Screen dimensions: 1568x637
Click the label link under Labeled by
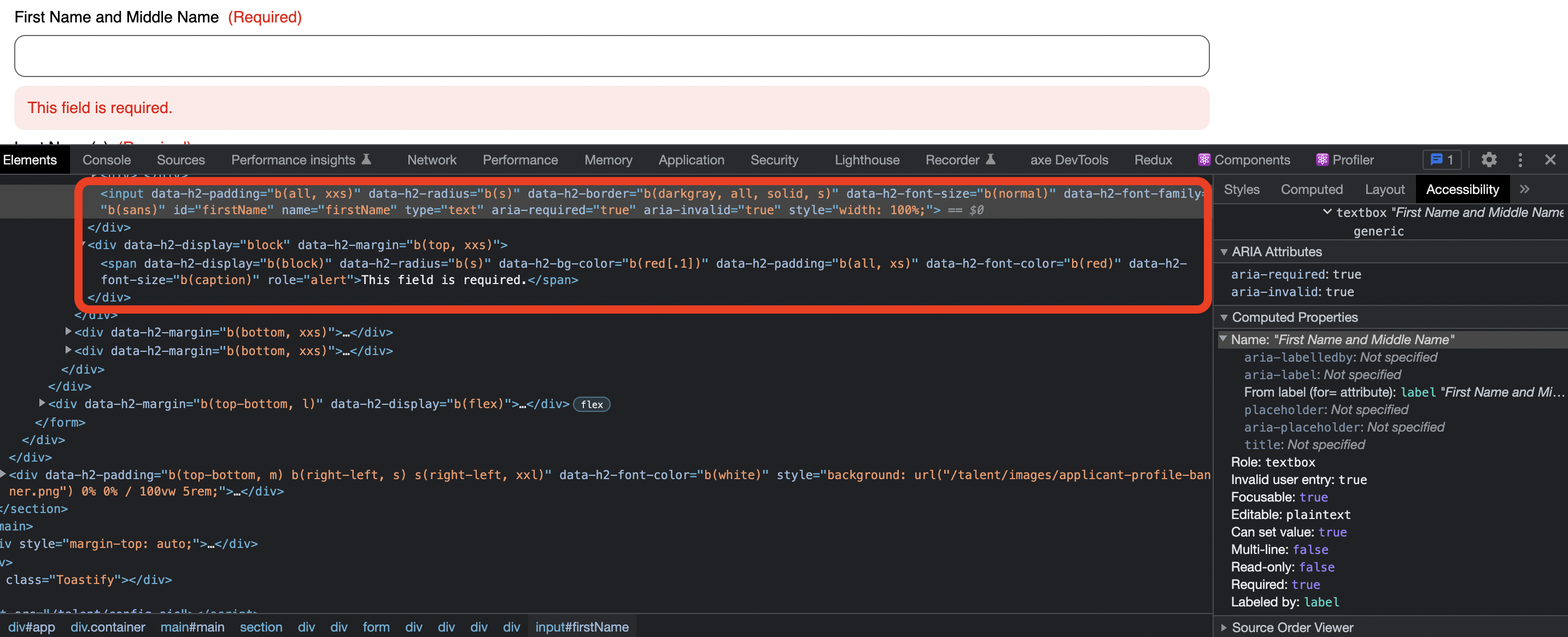[1321, 601]
